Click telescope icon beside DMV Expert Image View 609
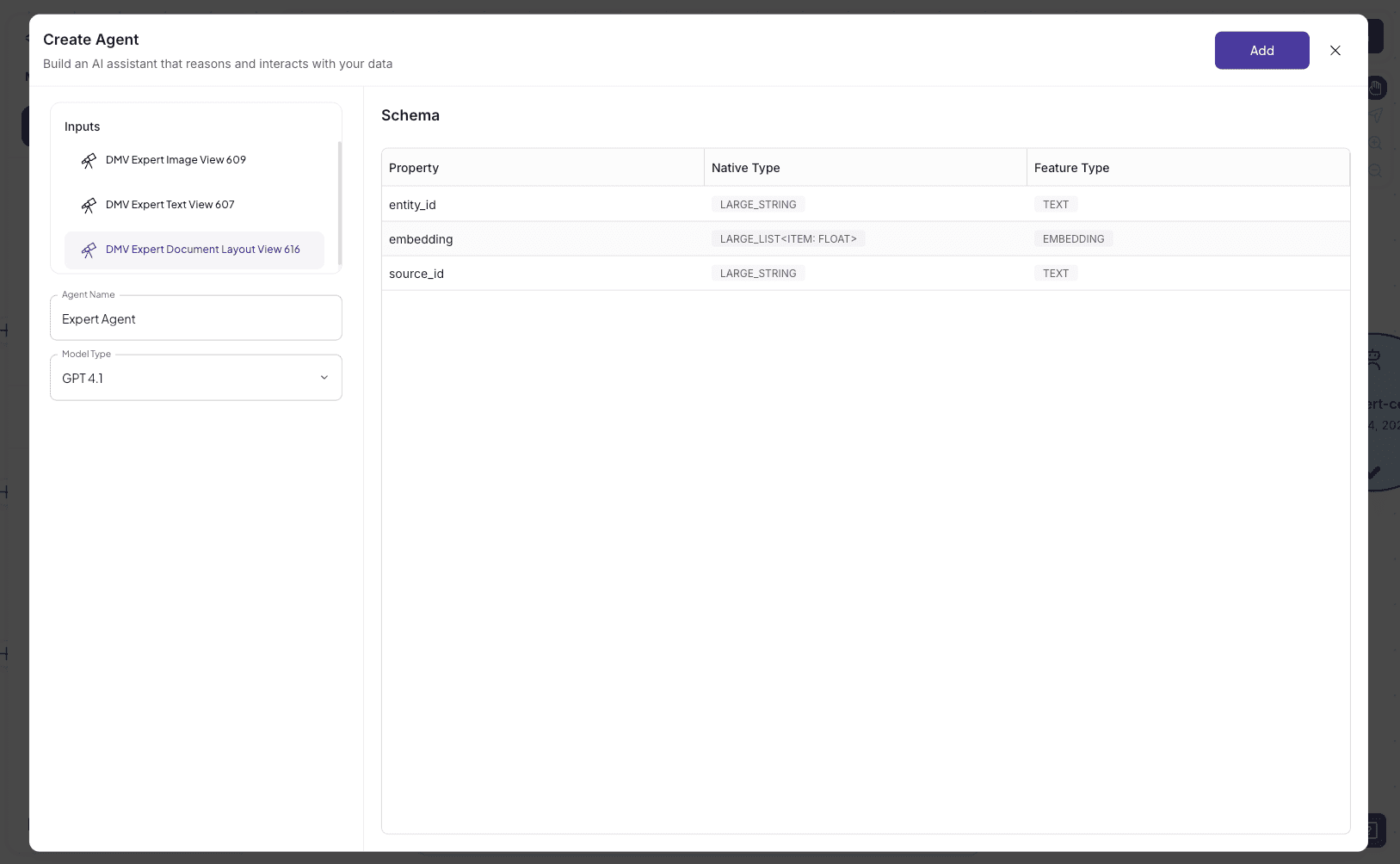This screenshot has width=1400, height=864. point(89,161)
